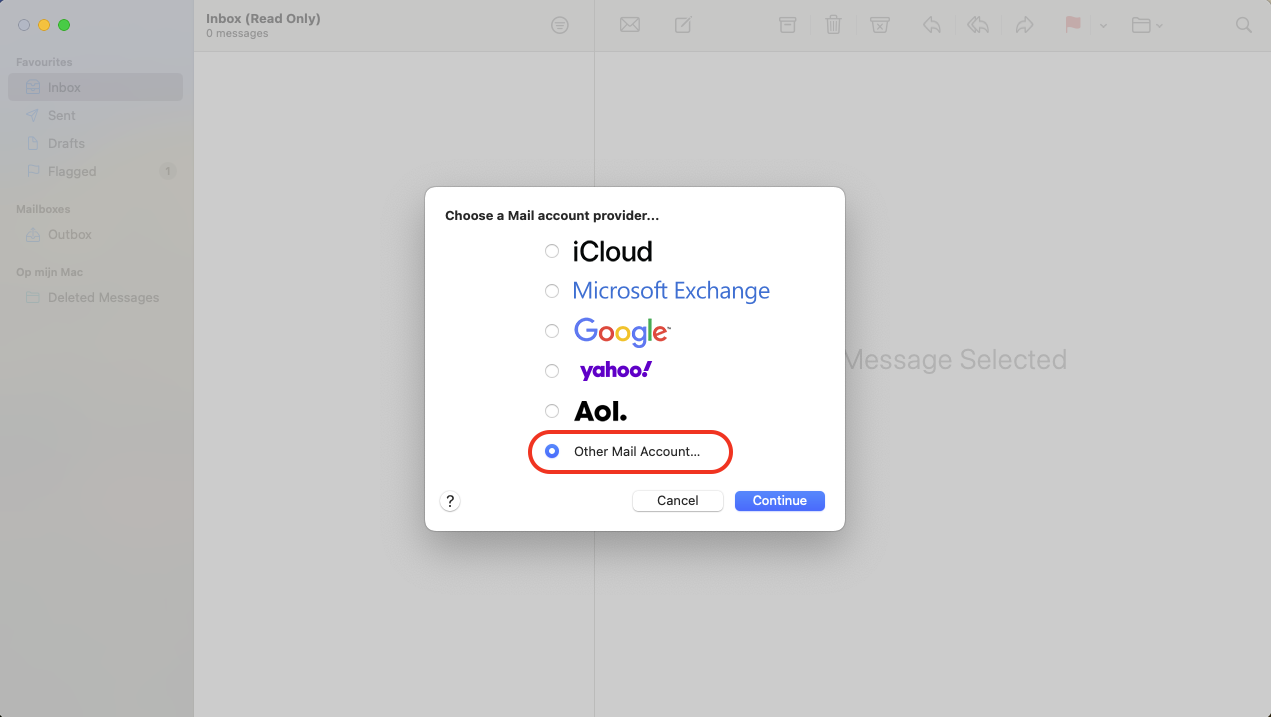
Task: Forward a message
Action: pos(1024,25)
